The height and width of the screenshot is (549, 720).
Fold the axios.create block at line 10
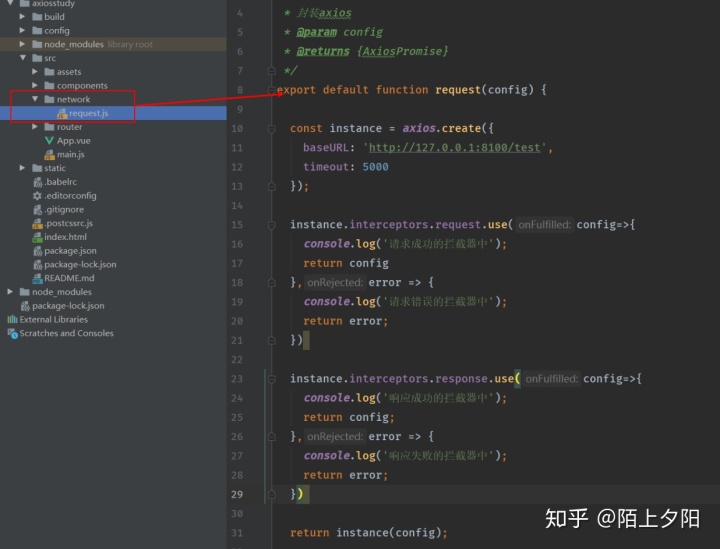pyautogui.click(x=271, y=129)
